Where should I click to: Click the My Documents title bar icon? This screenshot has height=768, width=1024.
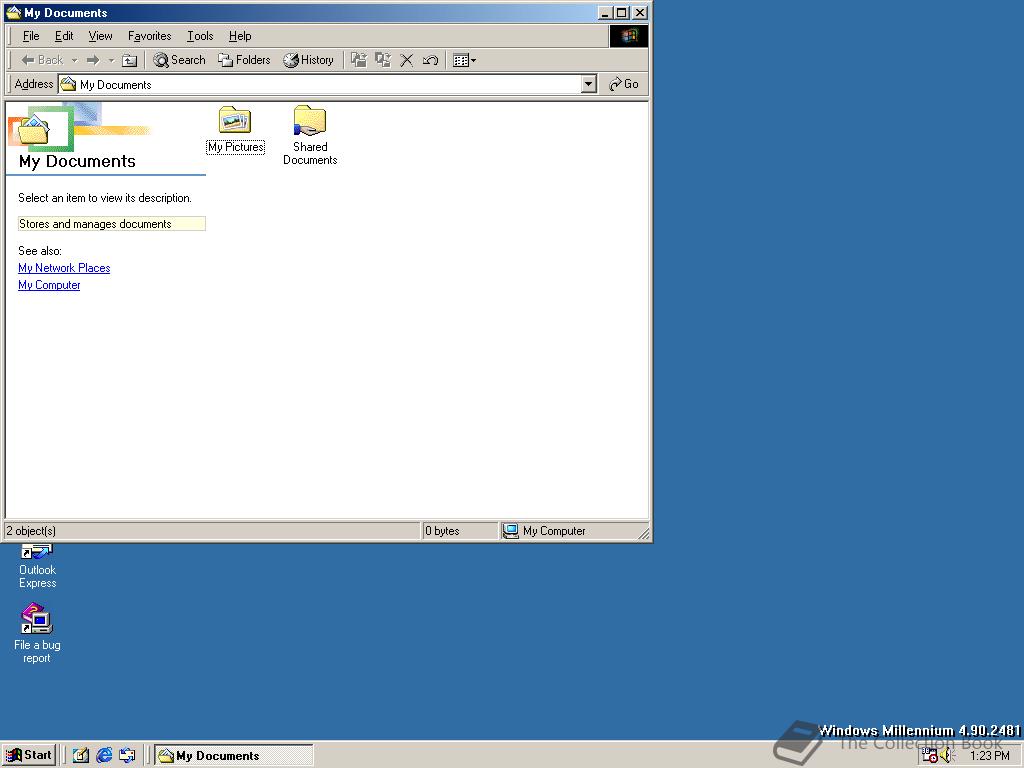(x=14, y=12)
